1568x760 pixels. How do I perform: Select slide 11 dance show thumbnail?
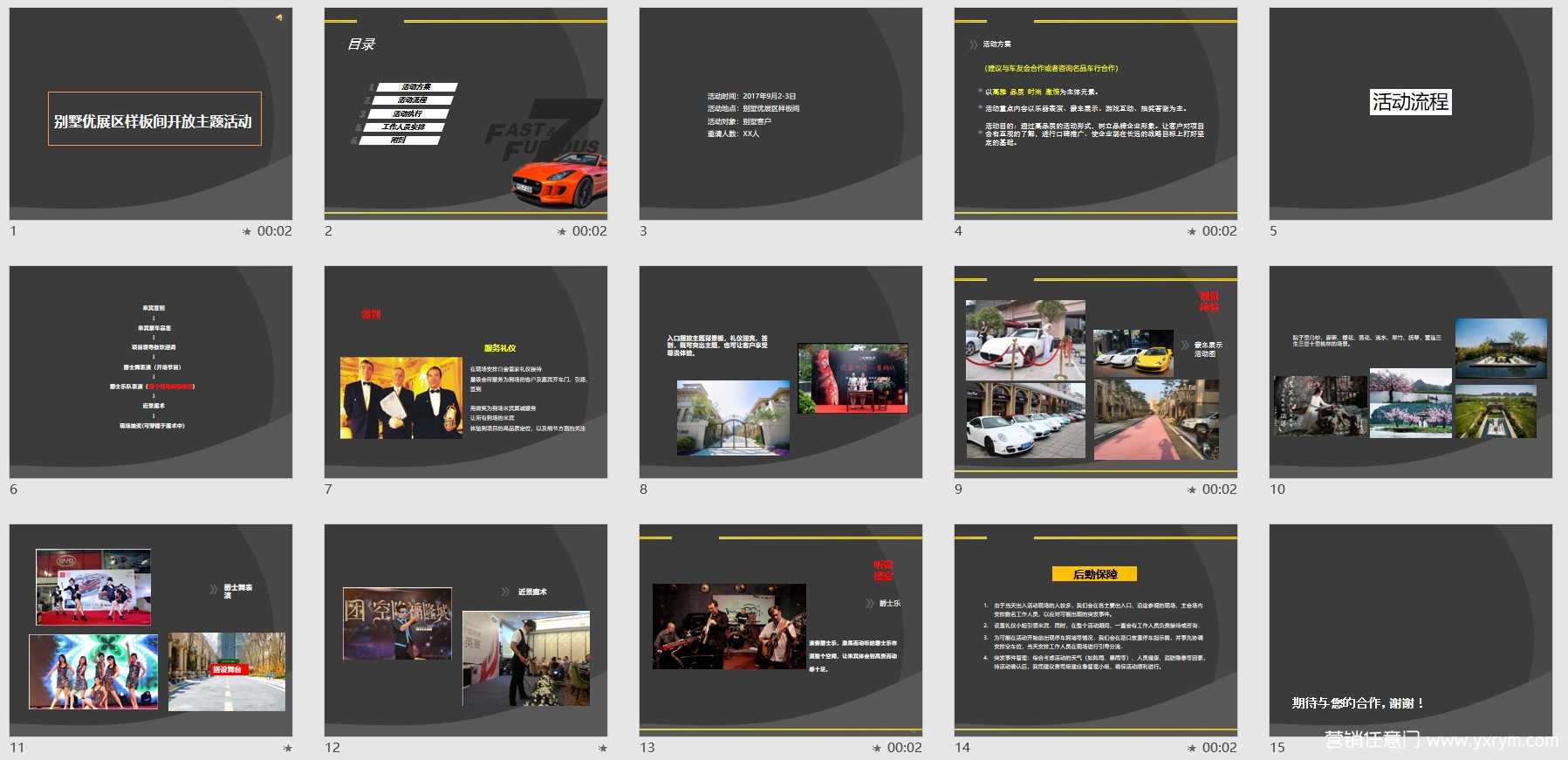pyautogui.click(x=151, y=630)
